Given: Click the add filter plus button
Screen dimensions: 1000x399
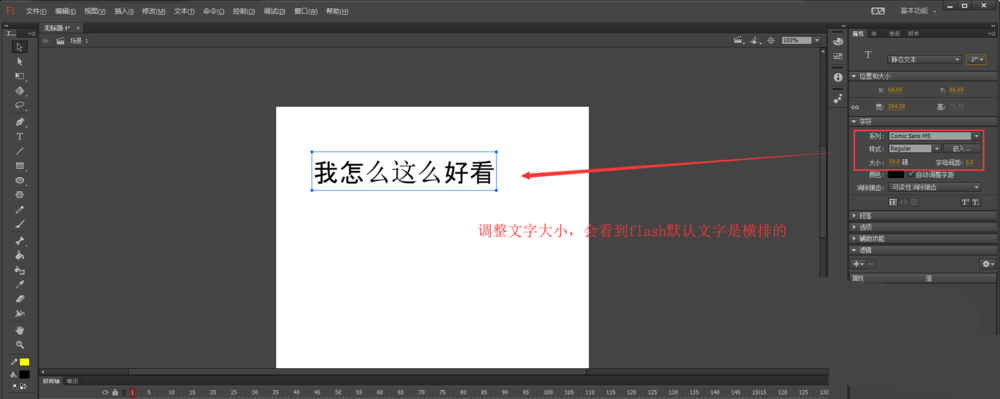Looking at the screenshot, I should 858,264.
